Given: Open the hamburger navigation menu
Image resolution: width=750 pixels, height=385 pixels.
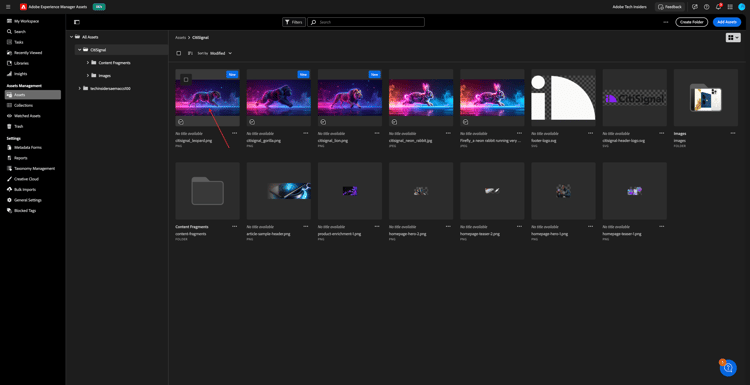Looking at the screenshot, I should pyautogui.click(x=8, y=7).
